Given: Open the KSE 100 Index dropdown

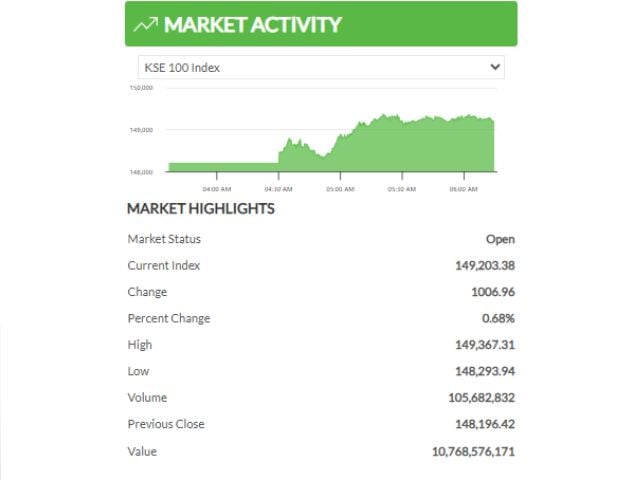Looking at the screenshot, I should click(321, 67).
